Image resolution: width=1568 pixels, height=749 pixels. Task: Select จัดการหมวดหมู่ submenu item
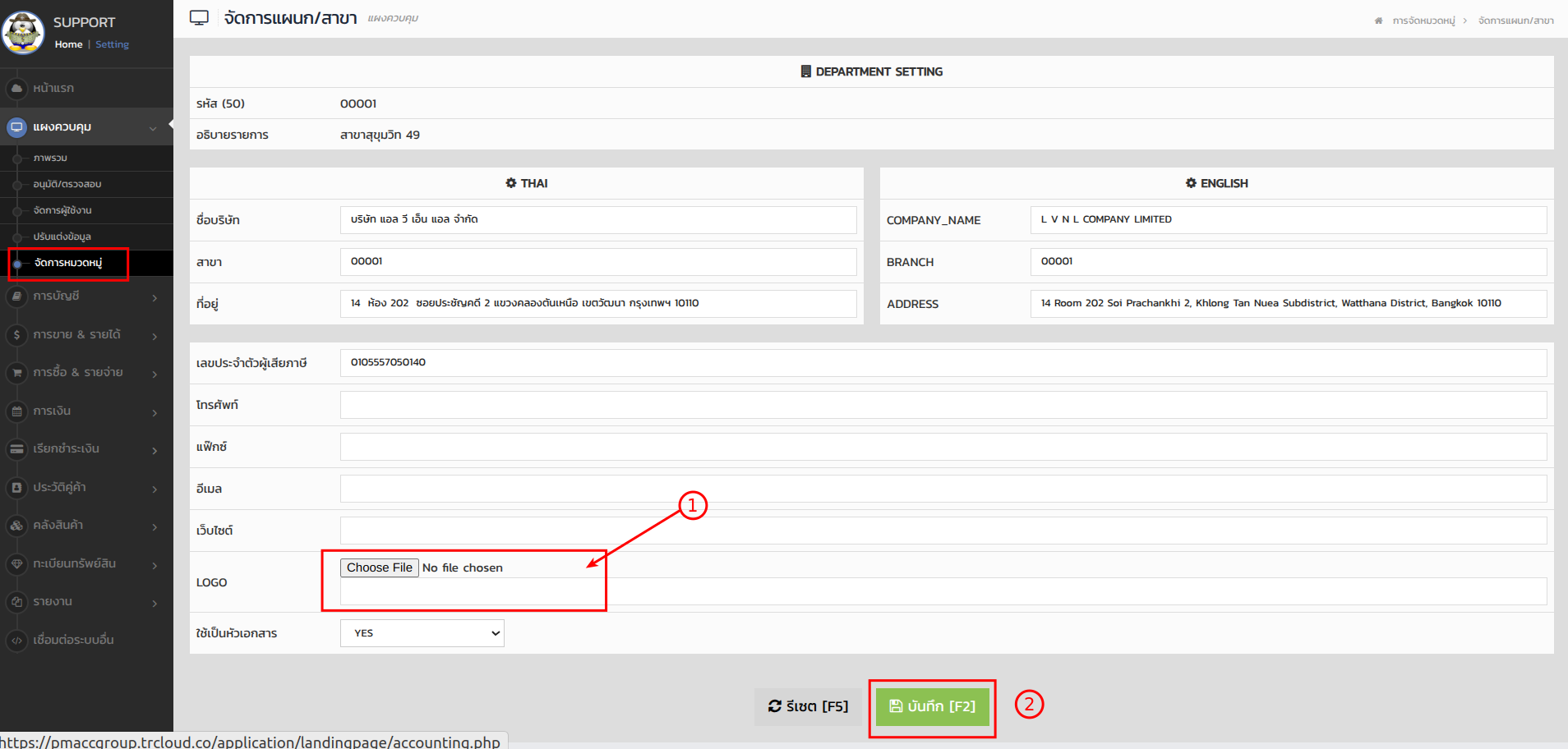pos(68,263)
